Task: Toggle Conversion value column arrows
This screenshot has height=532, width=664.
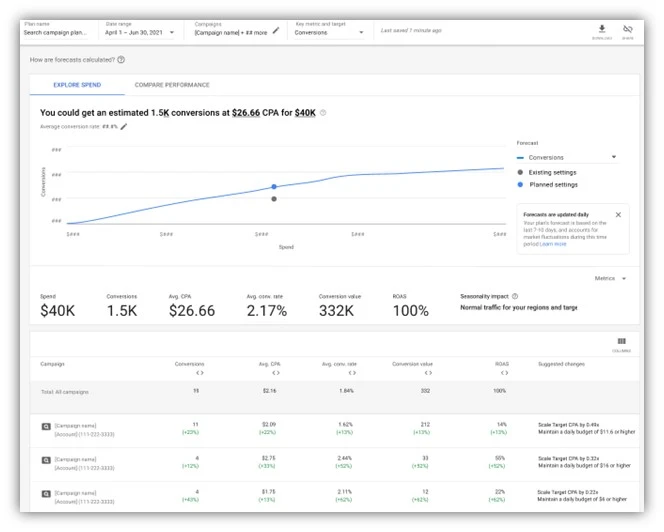Action: [429, 373]
